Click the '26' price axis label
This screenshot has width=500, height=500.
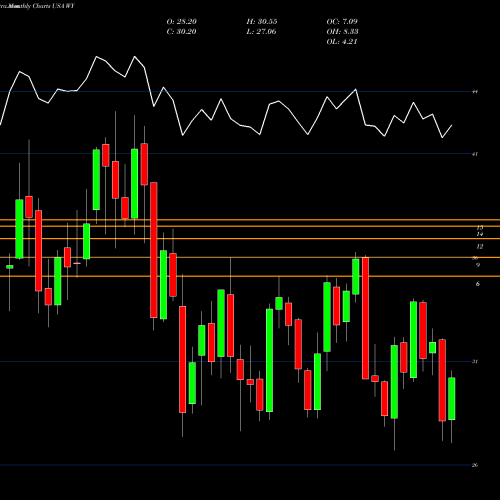(x=475, y=465)
